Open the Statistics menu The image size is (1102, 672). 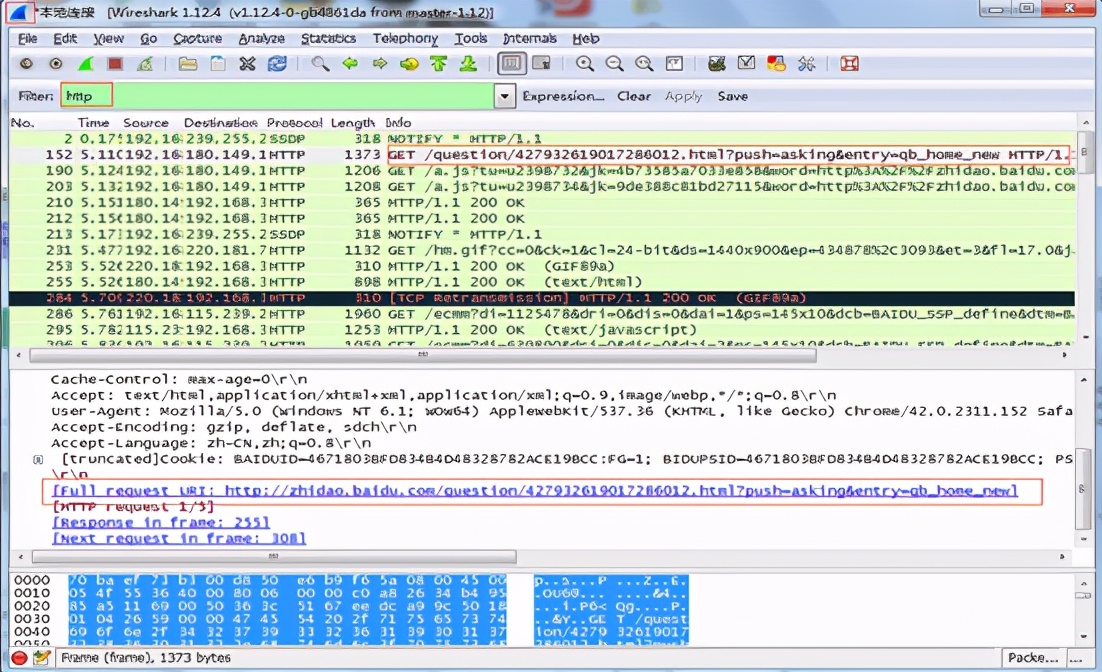click(x=328, y=39)
